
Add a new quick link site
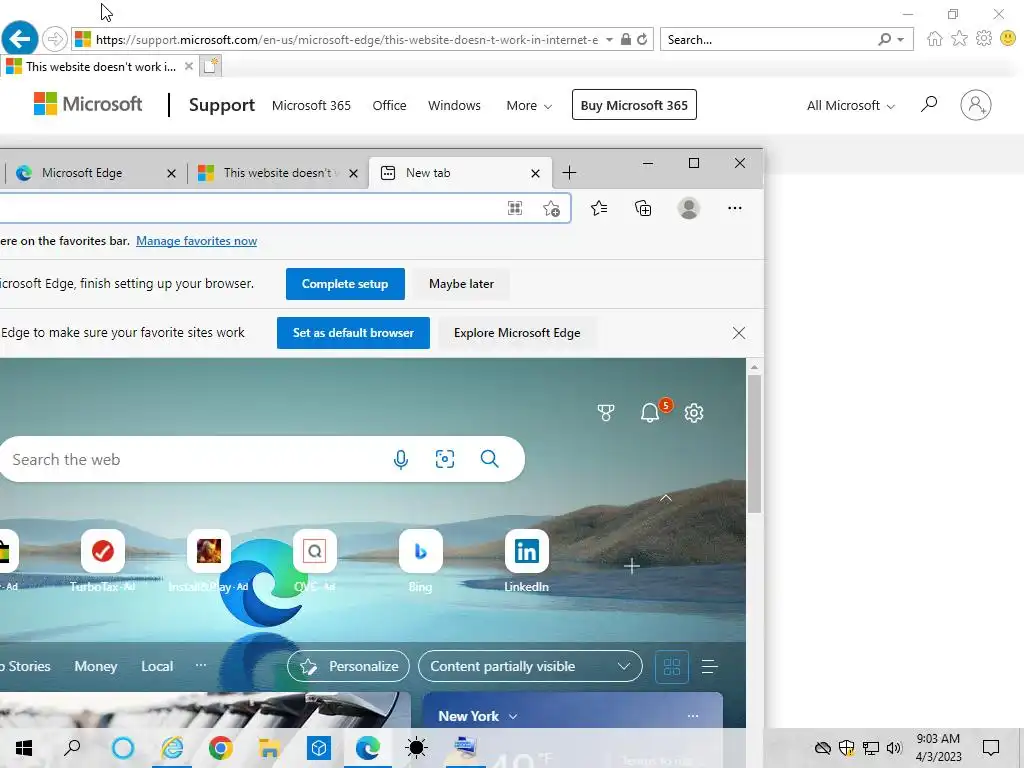pyautogui.click(x=632, y=566)
